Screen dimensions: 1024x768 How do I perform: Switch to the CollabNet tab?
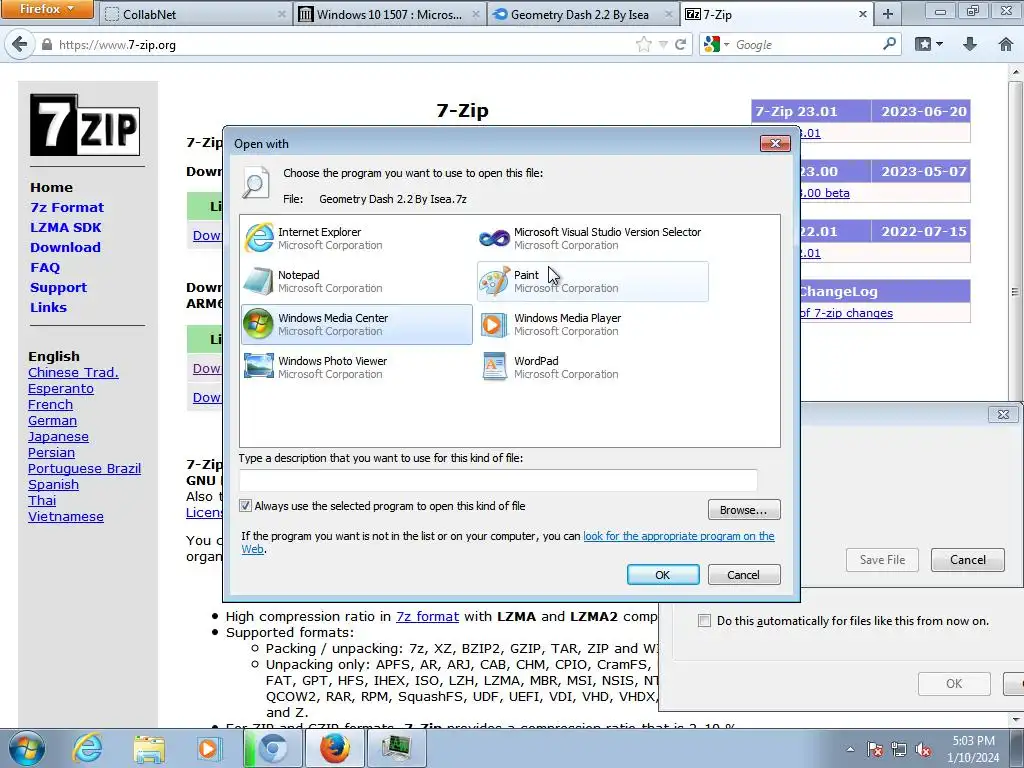coord(194,14)
